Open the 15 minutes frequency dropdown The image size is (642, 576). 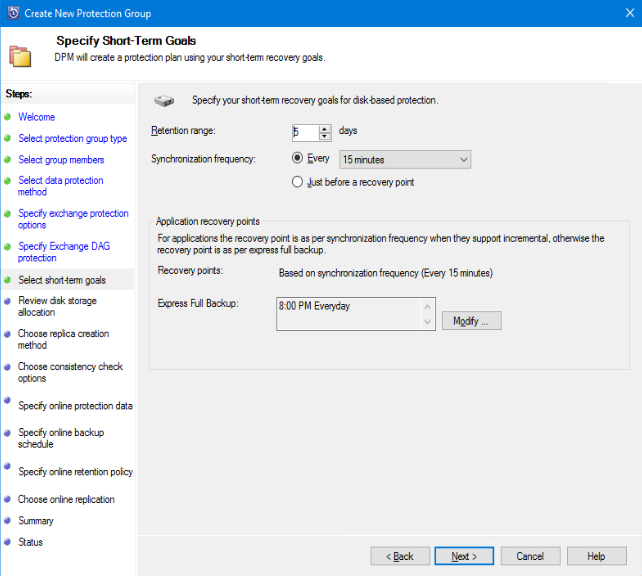(x=404, y=160)
